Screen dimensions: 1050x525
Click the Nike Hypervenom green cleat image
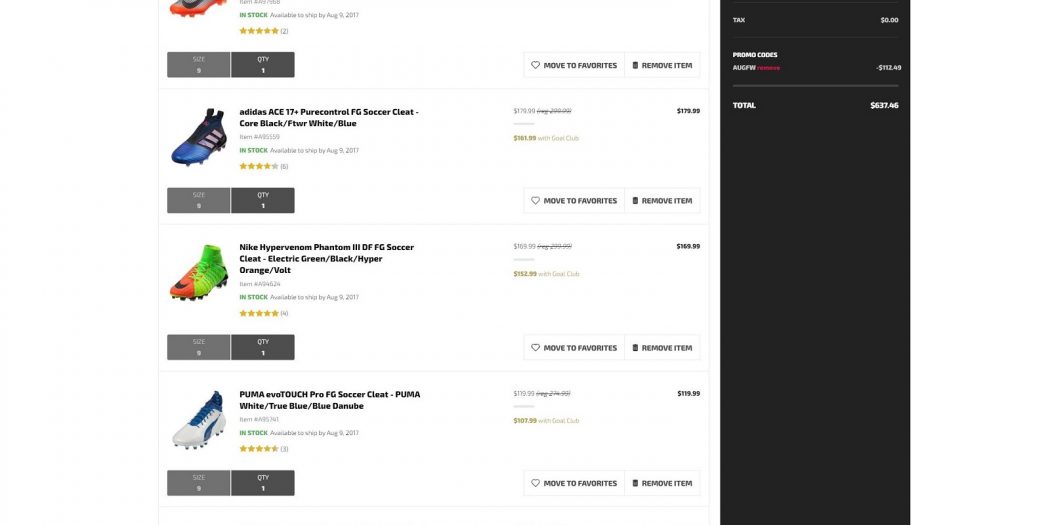198,272
